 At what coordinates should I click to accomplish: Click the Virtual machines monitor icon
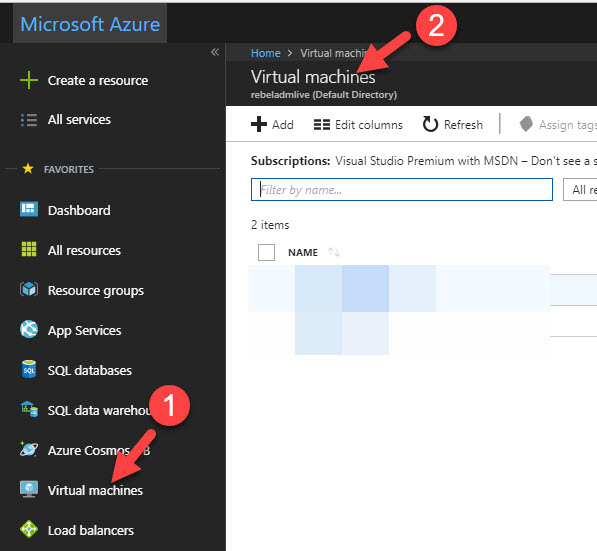pos(29,489)
